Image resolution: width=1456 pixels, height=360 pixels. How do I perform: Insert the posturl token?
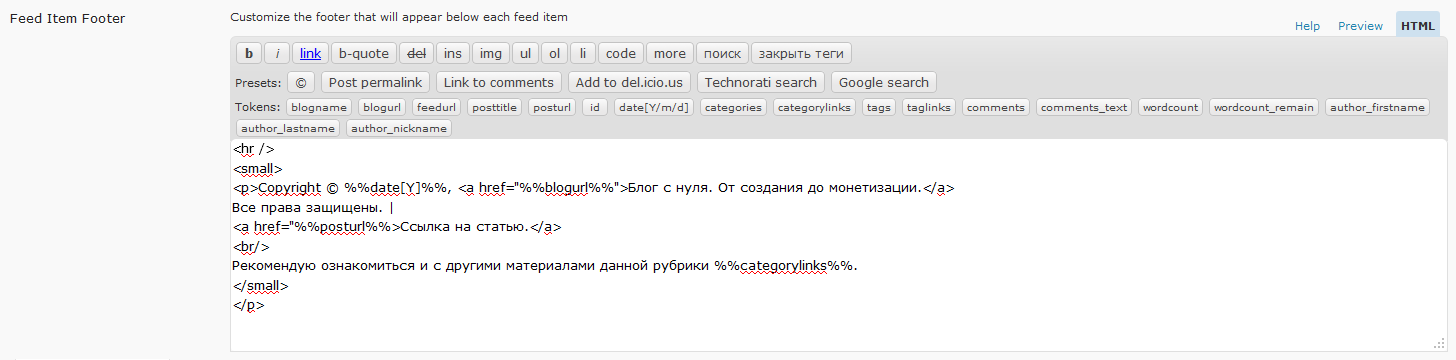click(x=553, y=107)
